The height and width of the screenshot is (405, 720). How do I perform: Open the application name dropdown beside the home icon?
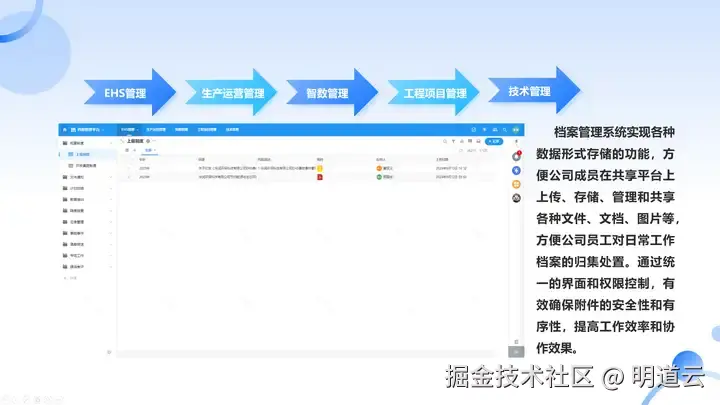(x=87, y=130)
